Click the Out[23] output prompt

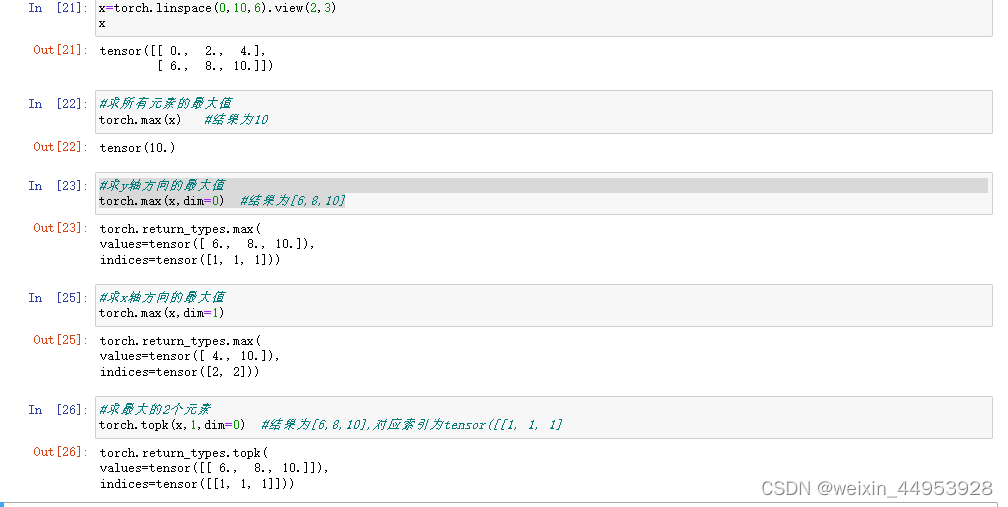point(60,227)
